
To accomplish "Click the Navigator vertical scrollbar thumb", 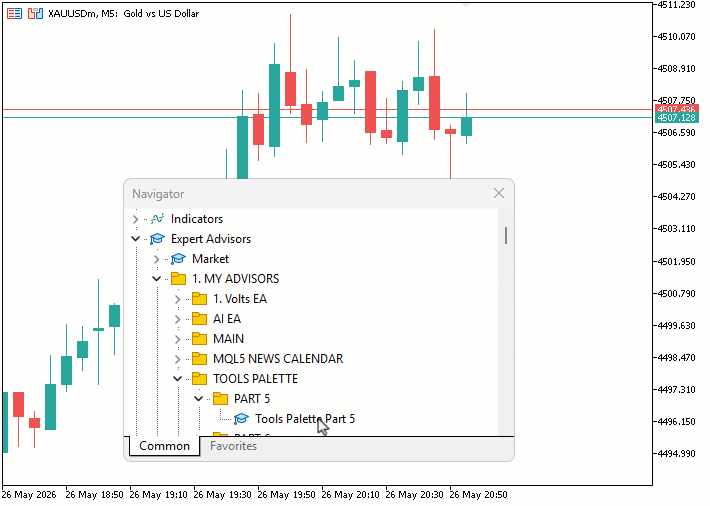I will 506,236.
